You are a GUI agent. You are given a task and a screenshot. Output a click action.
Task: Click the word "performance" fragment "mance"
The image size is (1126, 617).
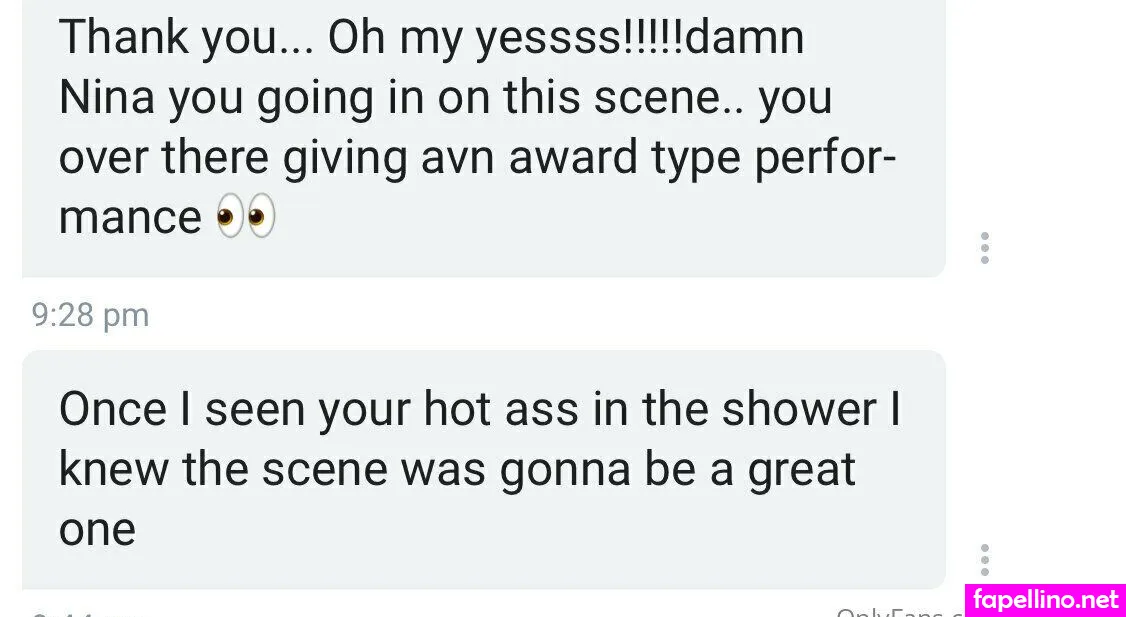(130, 218)
